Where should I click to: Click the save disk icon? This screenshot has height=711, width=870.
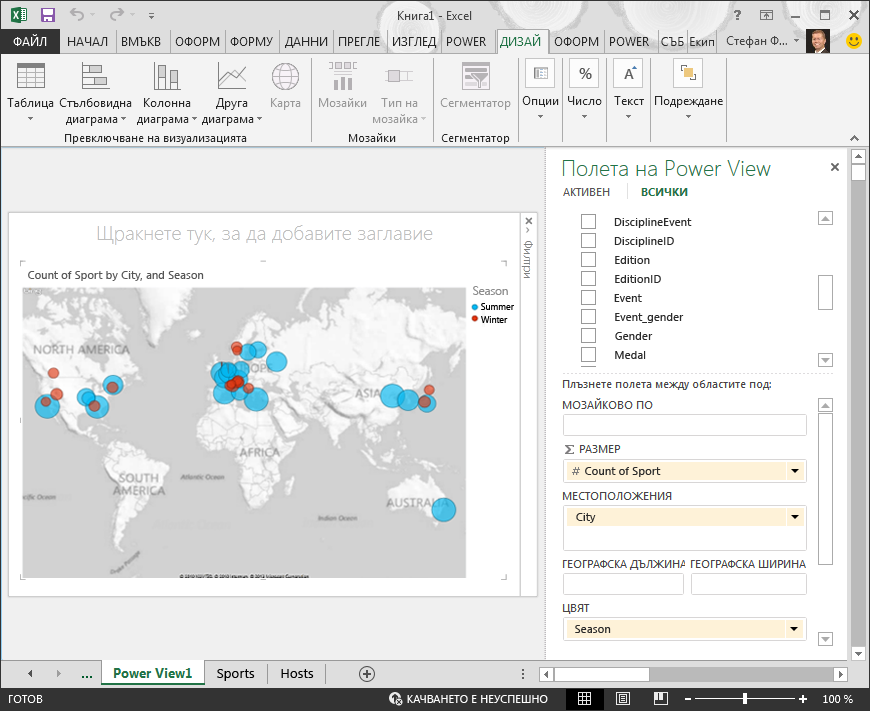48,15
